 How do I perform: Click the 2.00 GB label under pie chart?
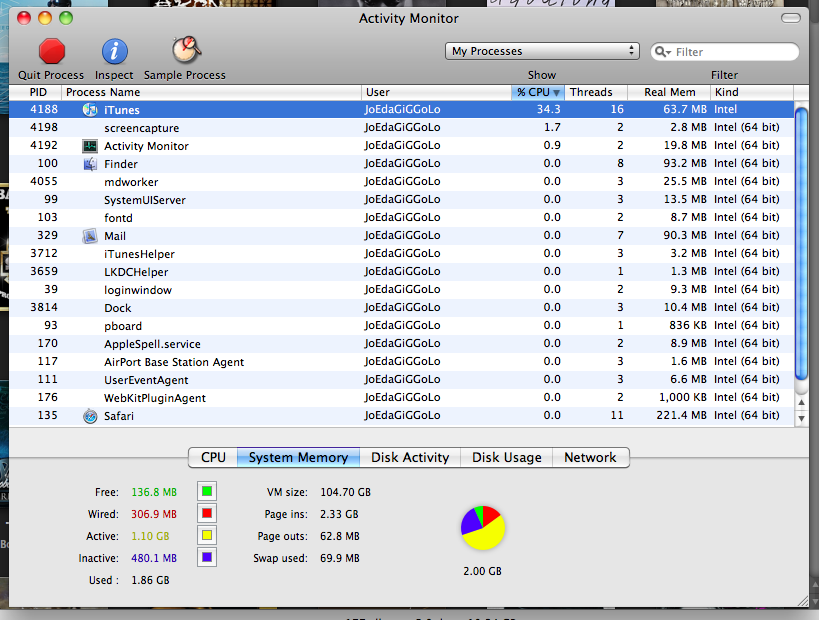point(482,571)
